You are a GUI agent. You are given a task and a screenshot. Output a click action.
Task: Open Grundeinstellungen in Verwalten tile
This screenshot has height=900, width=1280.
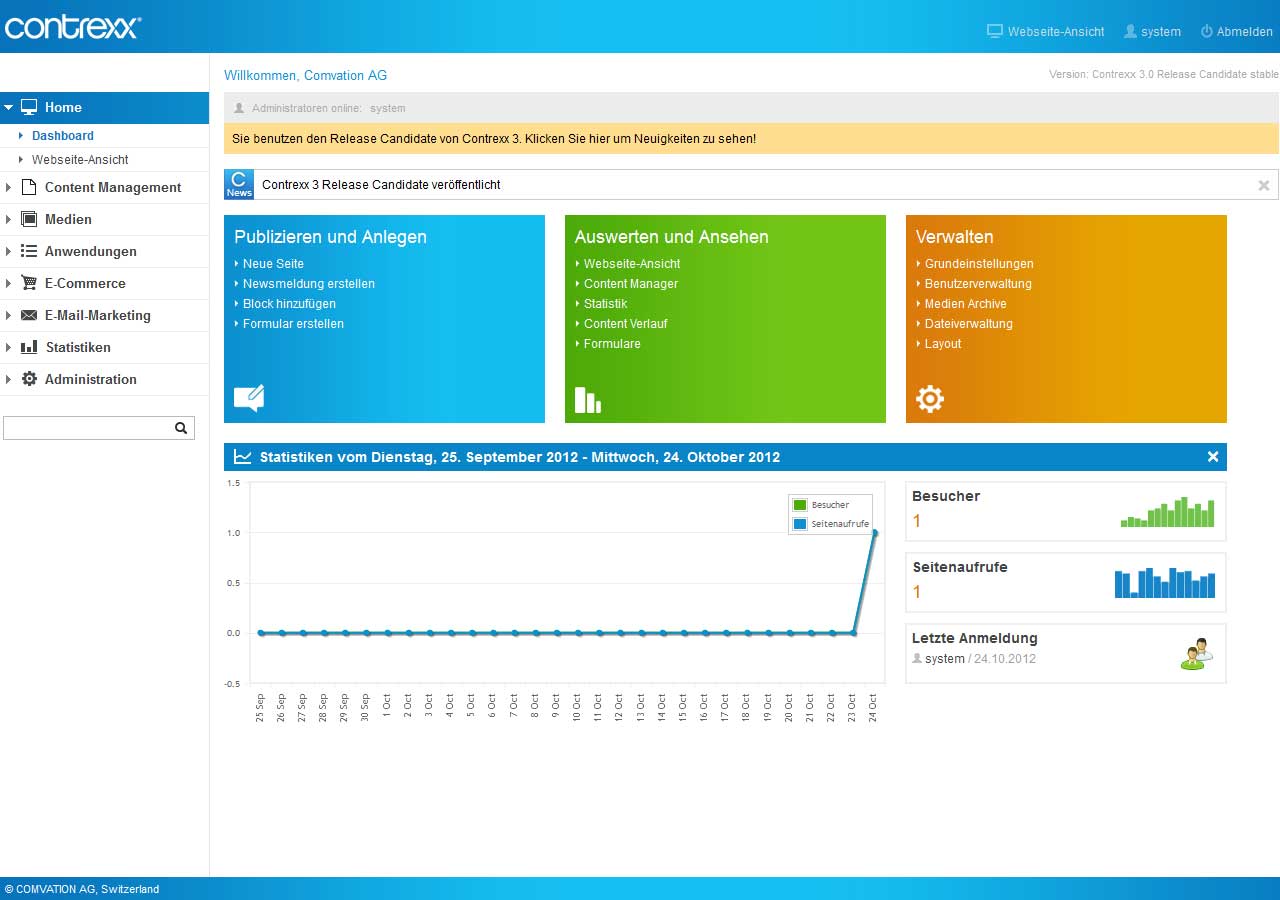(x=979, y=264)
